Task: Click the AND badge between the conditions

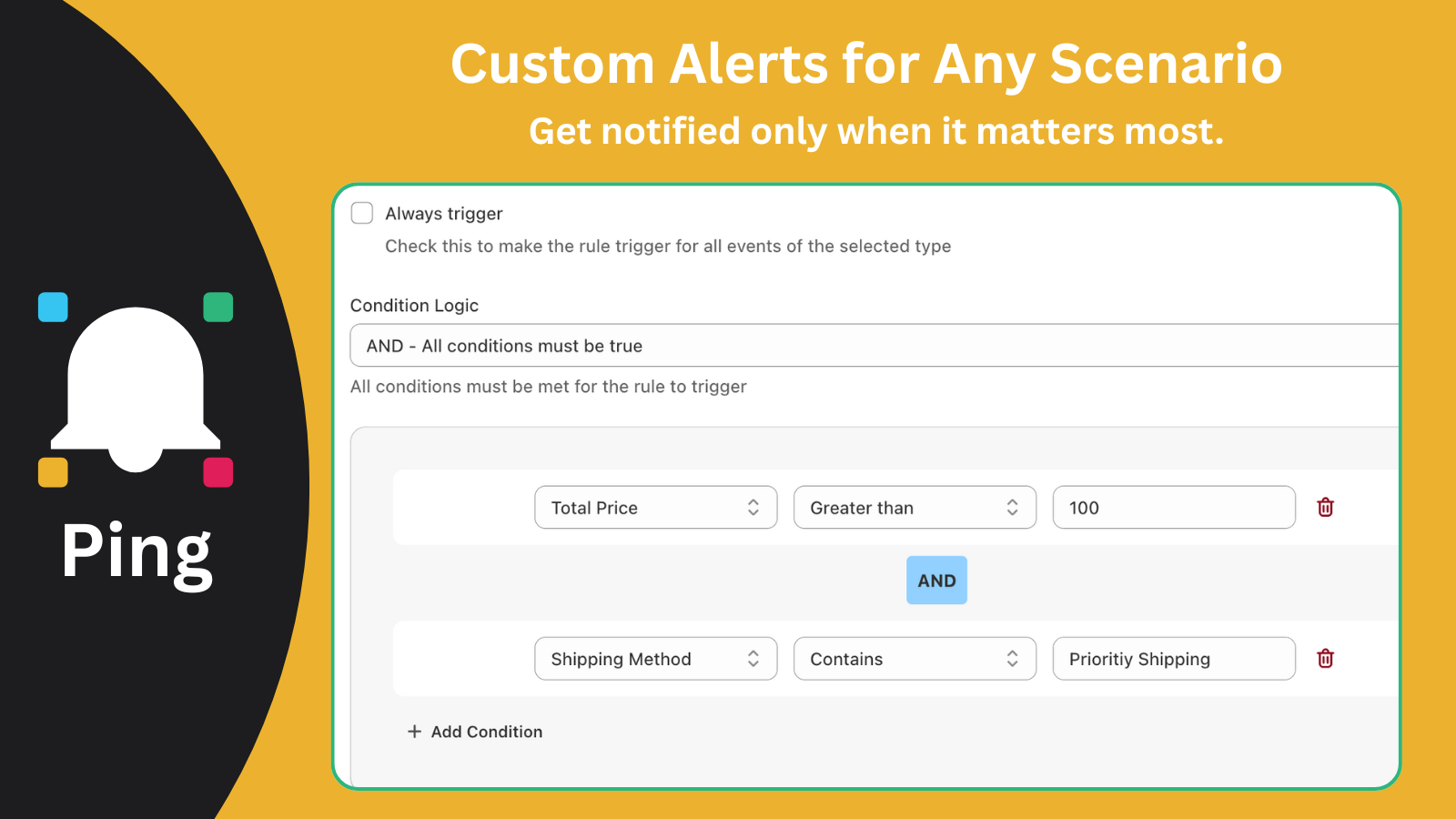Action: click(x=935, y=580)
